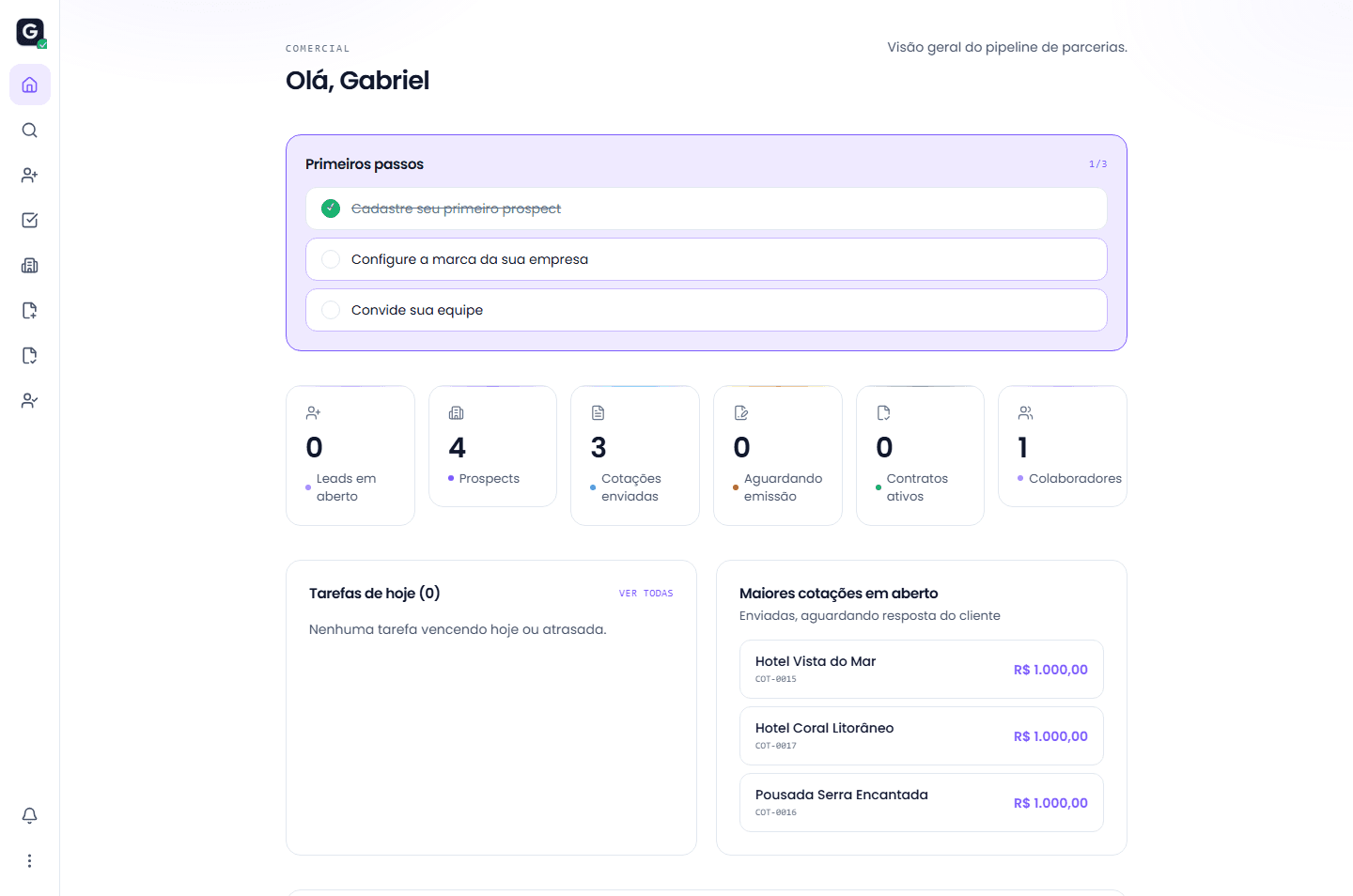Click 'Visão geral do pipeline de parcerias.' text

1007,47
